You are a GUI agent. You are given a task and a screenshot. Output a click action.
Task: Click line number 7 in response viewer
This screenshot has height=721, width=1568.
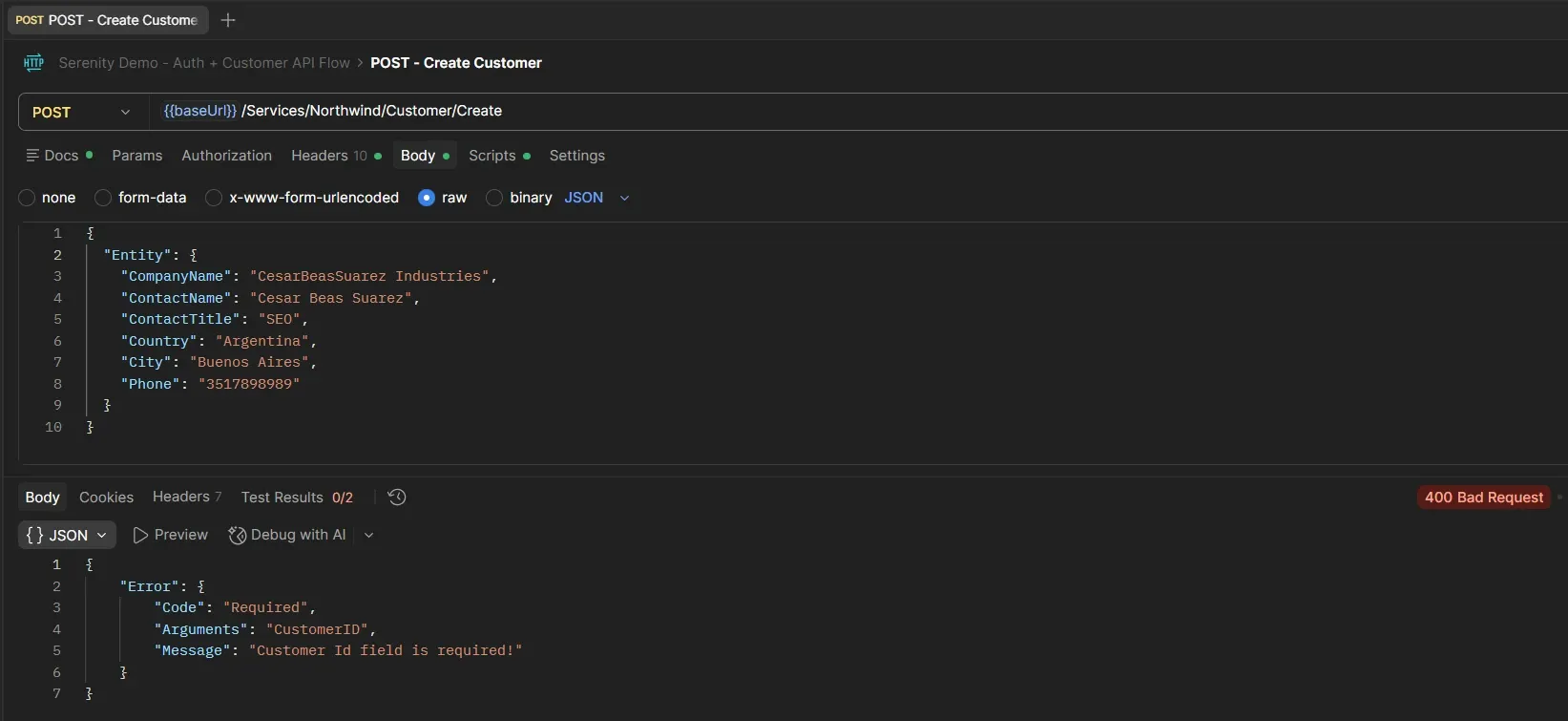(56, 693)
